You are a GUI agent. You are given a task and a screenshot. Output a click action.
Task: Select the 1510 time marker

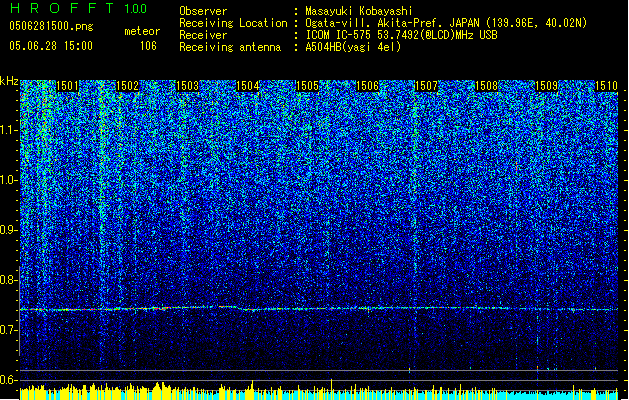point(606,86)
